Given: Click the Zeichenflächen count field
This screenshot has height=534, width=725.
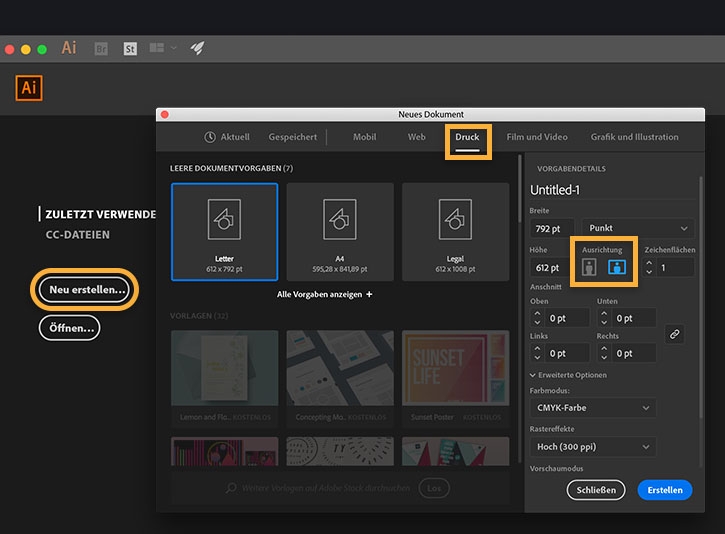Looking at the screenshot, I should point(675,268).
